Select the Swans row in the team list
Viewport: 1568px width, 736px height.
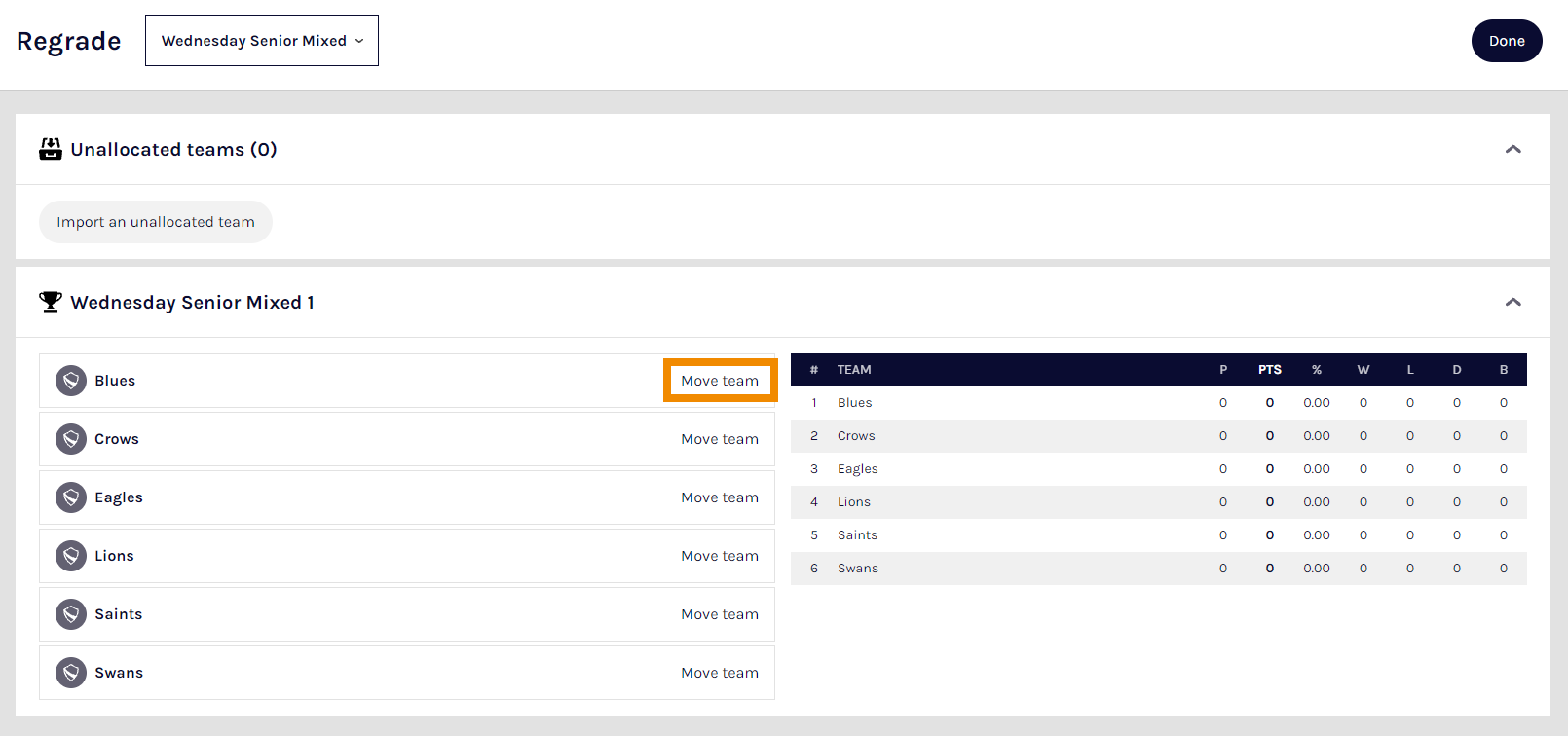pos(407,673)
